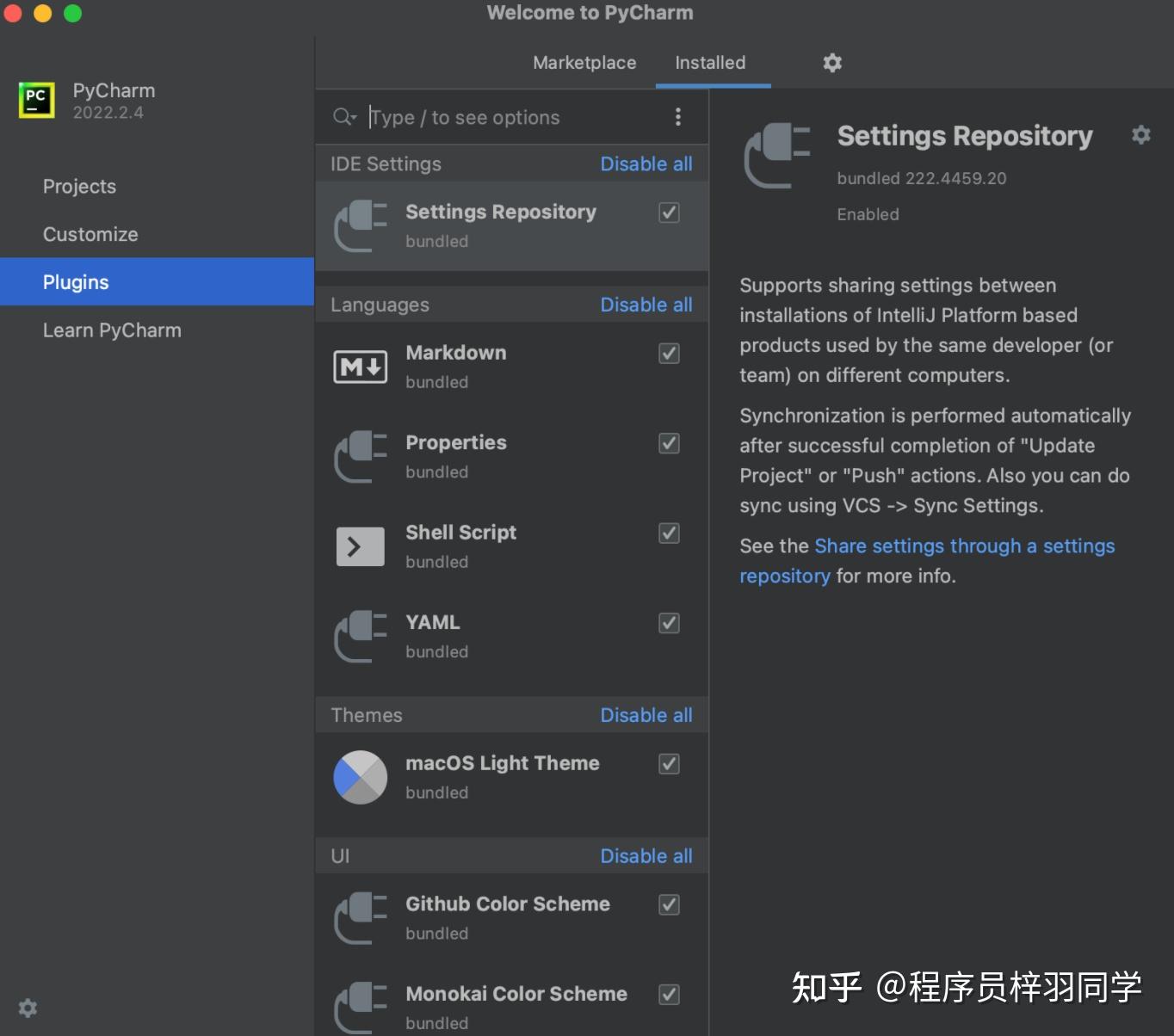The image size is (1174, 1036).
Task: Uncheck the Github Color Scheme checkbox
Action: (x=669, y=904)
